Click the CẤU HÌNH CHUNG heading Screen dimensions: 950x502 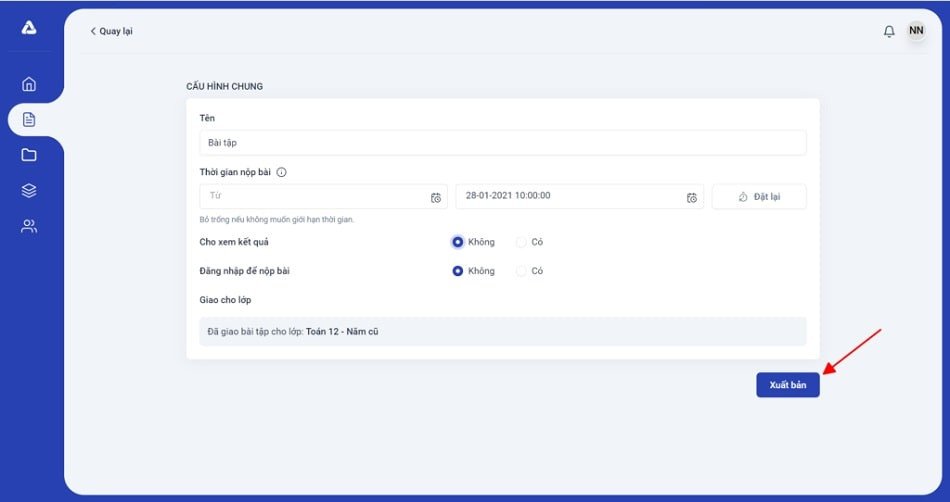(x=225, y=87)
